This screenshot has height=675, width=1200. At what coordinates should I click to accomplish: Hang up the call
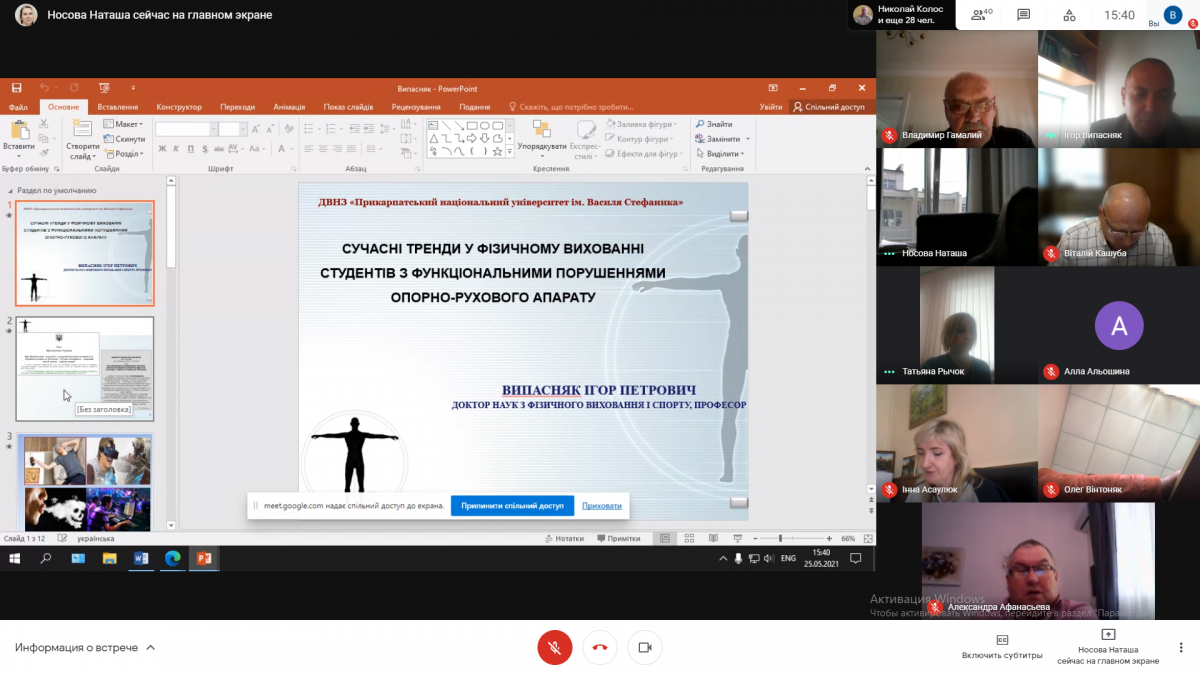600,648
